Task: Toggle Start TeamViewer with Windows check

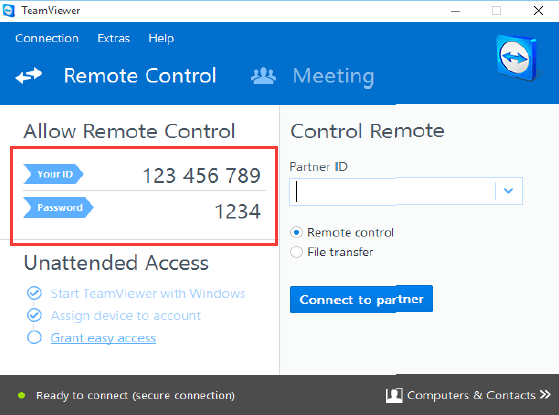Action: pyautogui.click(x=34, y=293)
